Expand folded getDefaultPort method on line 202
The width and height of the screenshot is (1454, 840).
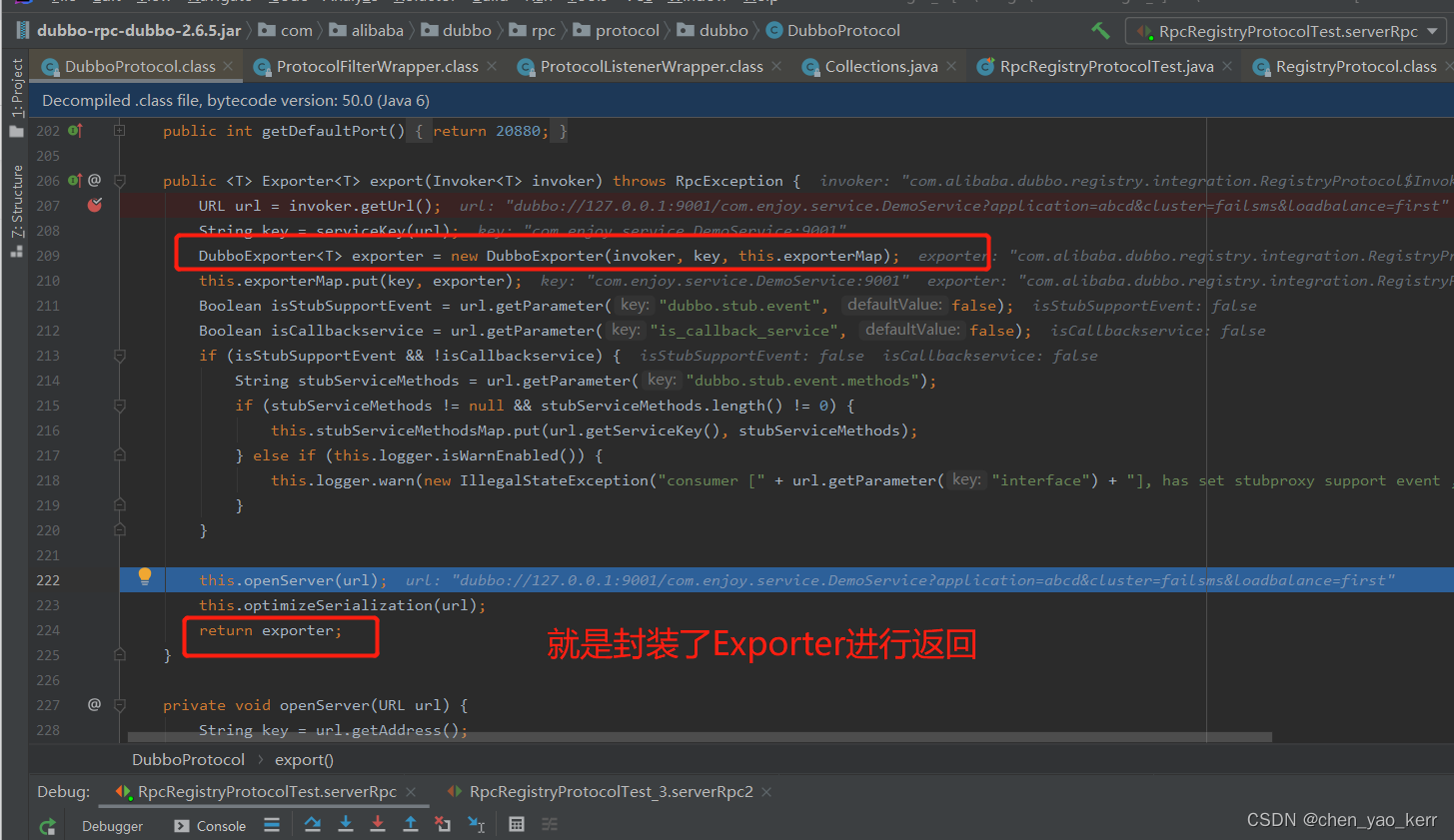coord(120,131)
